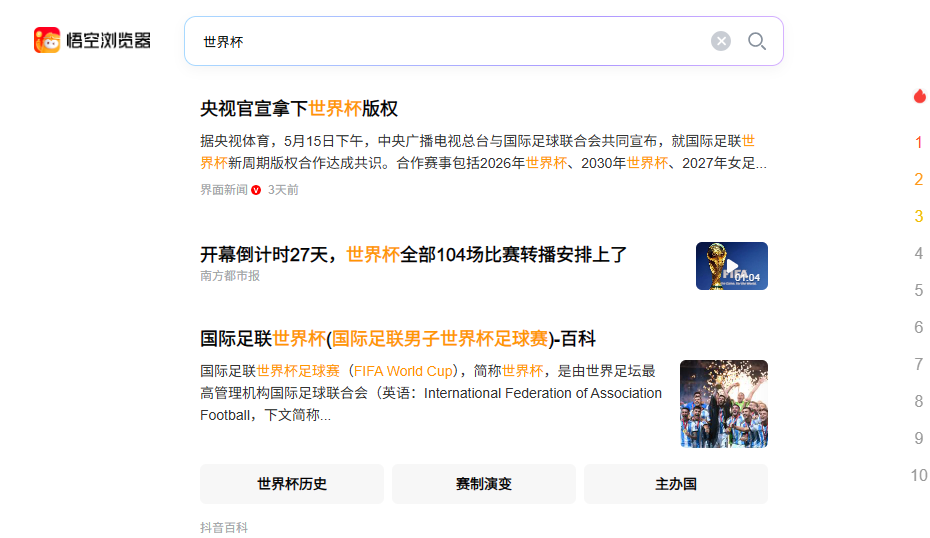Clear the search box with the X icon
The image size is (930, 538).
tap(721, 41)
